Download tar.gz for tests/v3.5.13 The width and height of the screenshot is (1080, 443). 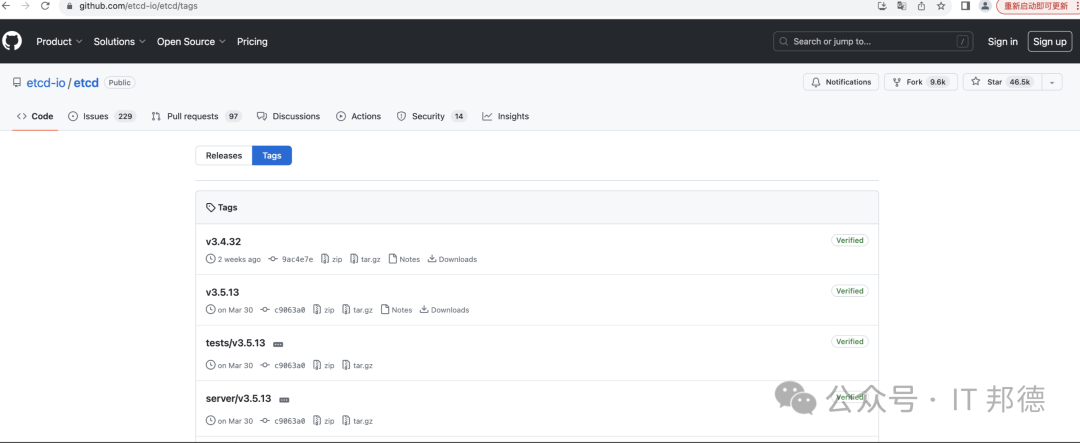coord(357,365)
